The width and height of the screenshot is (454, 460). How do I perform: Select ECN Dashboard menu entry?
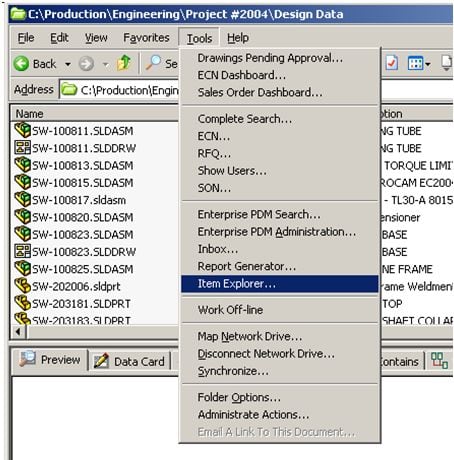pos(241,75)
